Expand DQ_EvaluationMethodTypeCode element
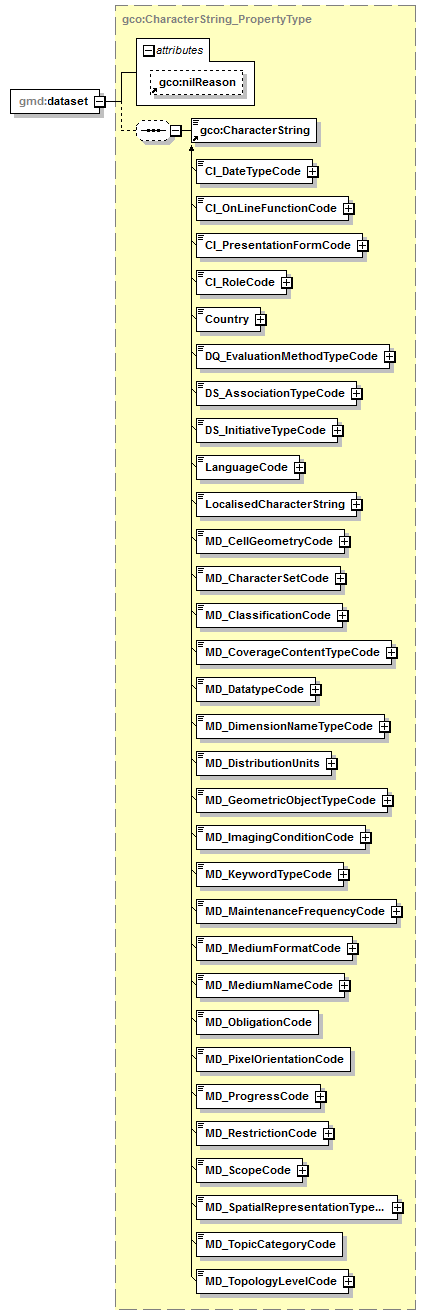The height and width of the screenshot is (1315, 426). [390, 356]
